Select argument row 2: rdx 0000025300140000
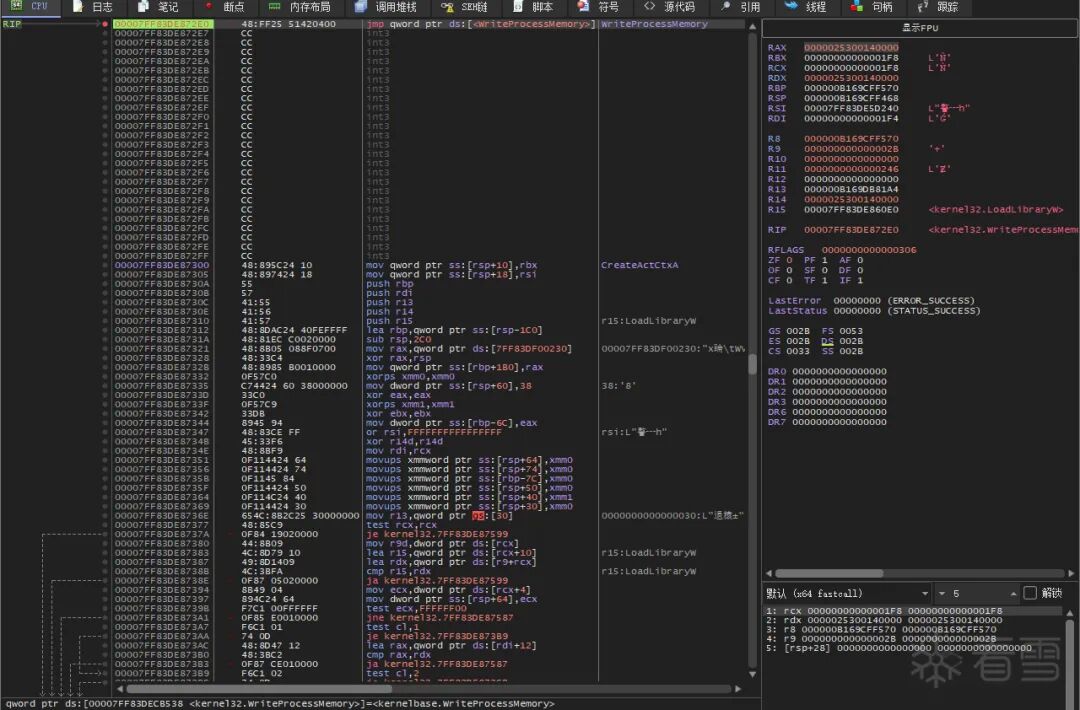The image size is (1080, 710). pos(913,620)
